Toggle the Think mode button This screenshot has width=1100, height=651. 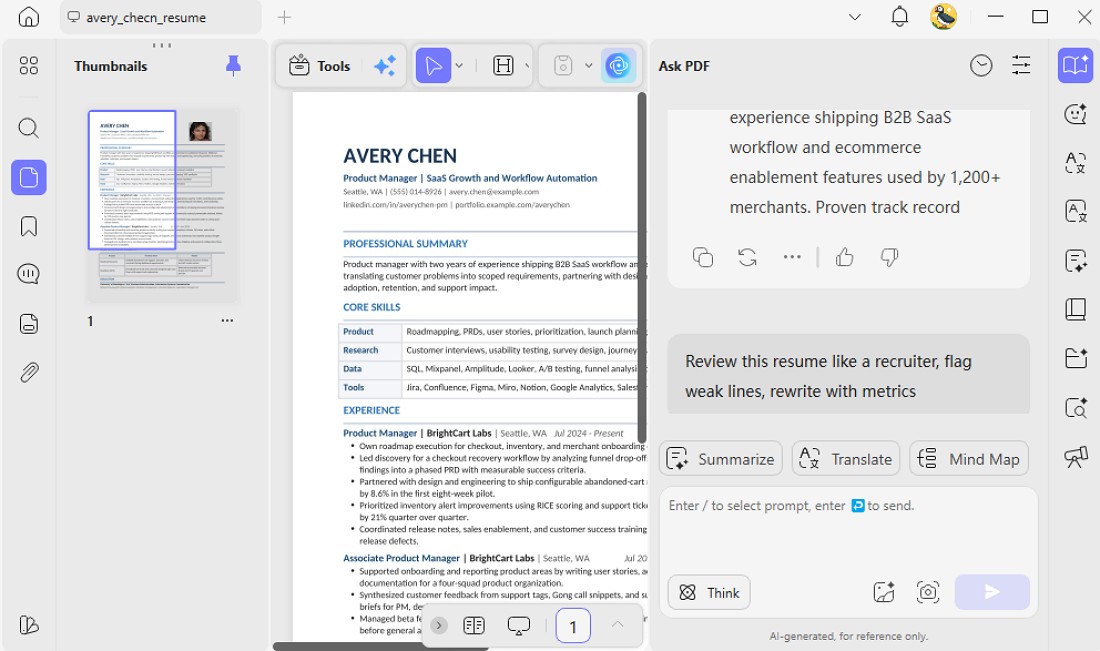click(x=709, y=593)
